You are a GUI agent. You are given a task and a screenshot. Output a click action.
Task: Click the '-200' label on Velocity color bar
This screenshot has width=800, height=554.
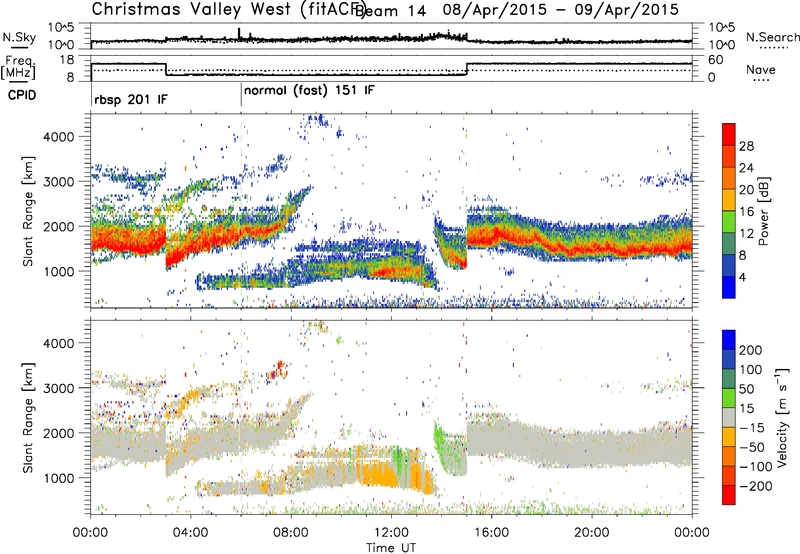pos(756,486)
